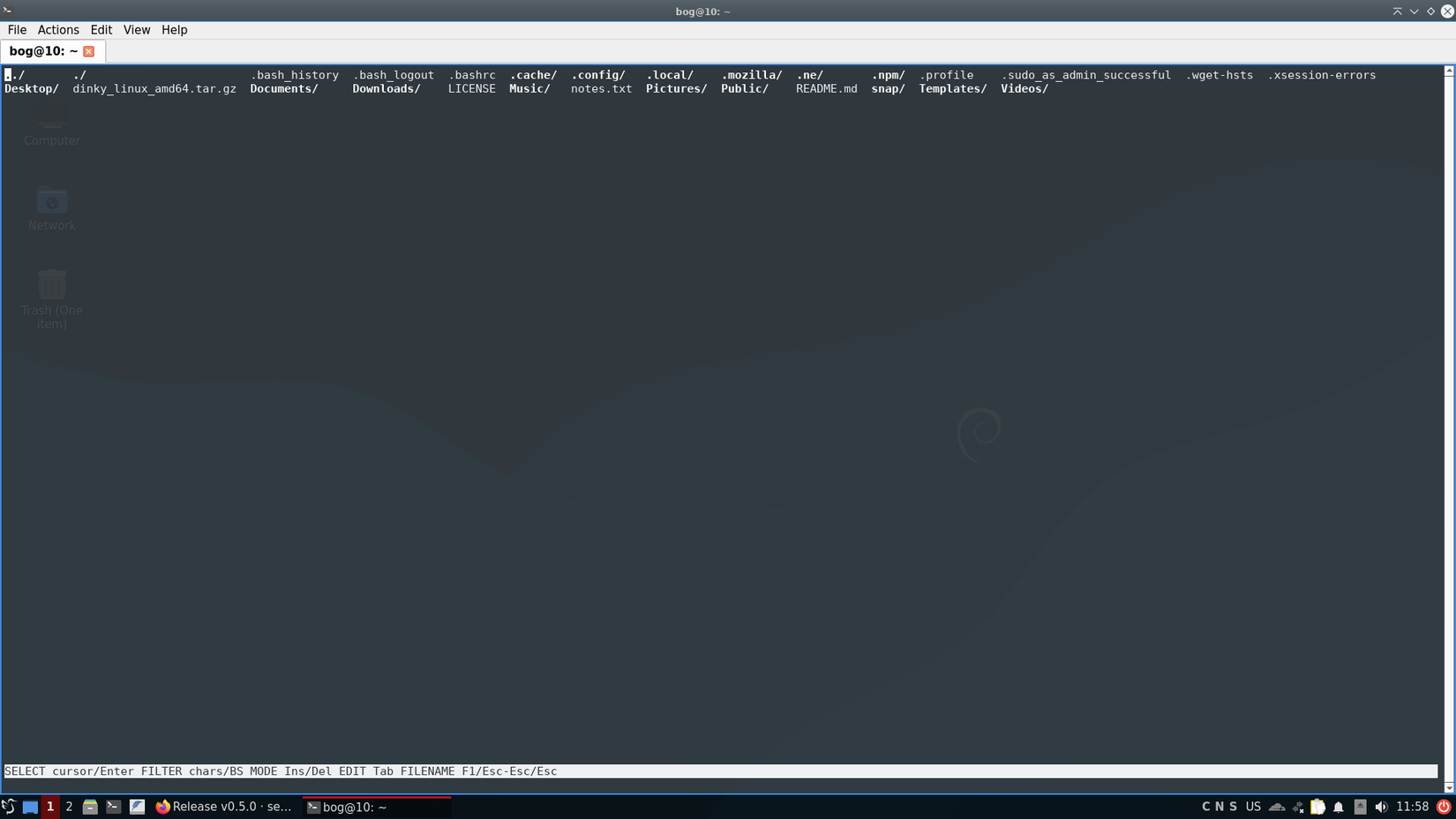The height and width of the screenshot is (819, 1456).
Task: Click the show desktop icon in taskbar
Action: 30,807
